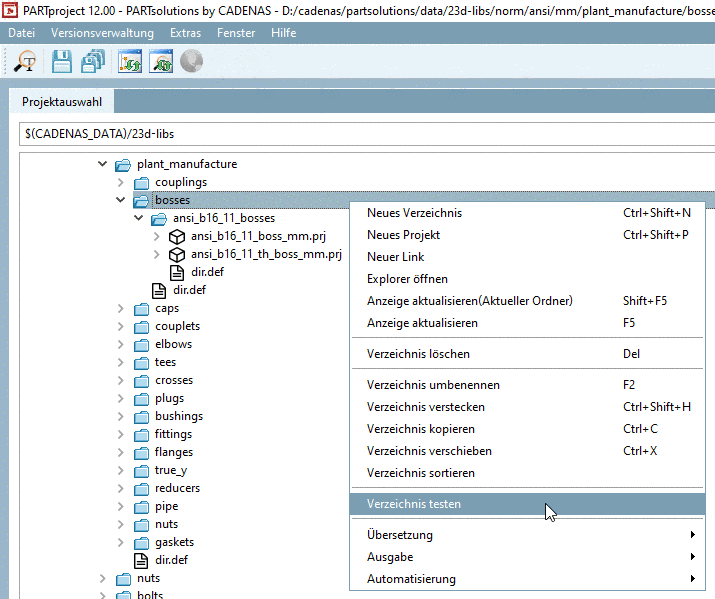Click the text search magnifier toolbar icon

click(x=26, y=62)
